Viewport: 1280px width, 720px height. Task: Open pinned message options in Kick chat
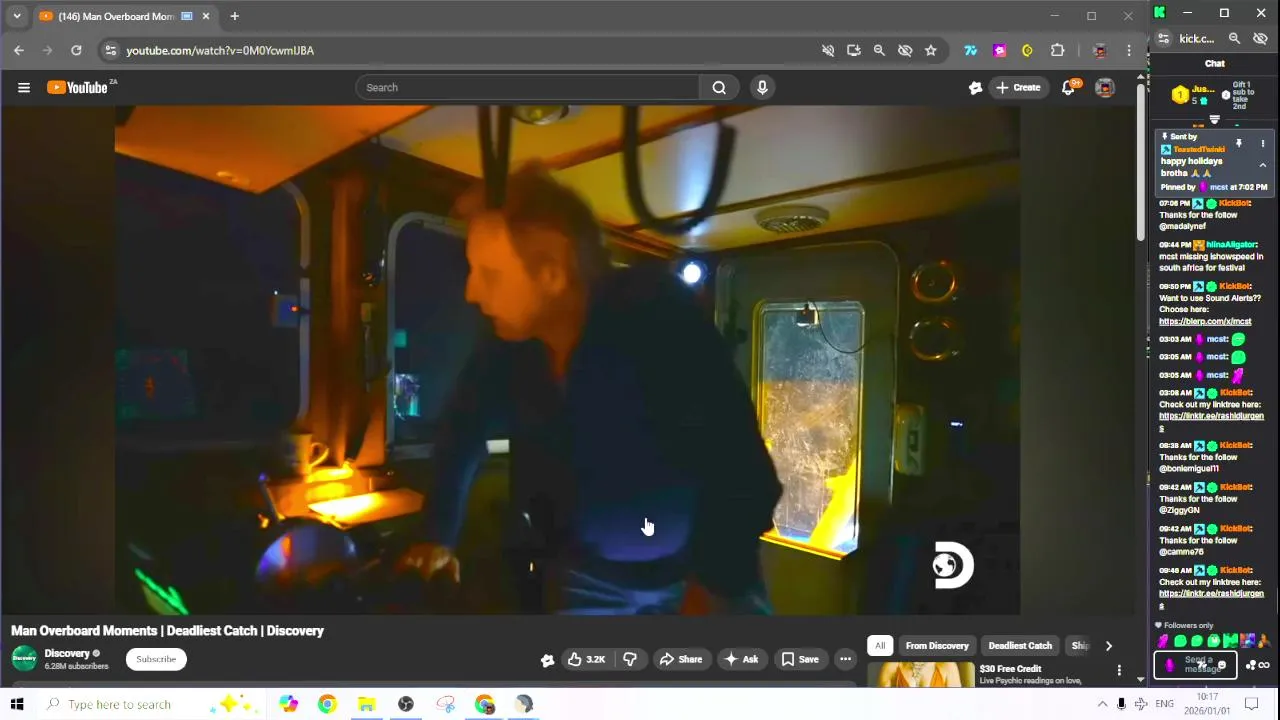pos(1262,144)
